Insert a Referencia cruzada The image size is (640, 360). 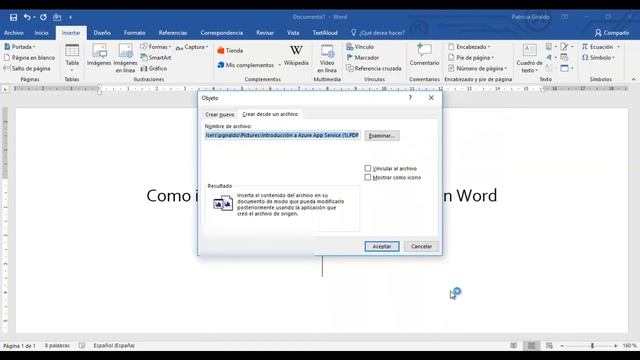[x=374, y=68]
